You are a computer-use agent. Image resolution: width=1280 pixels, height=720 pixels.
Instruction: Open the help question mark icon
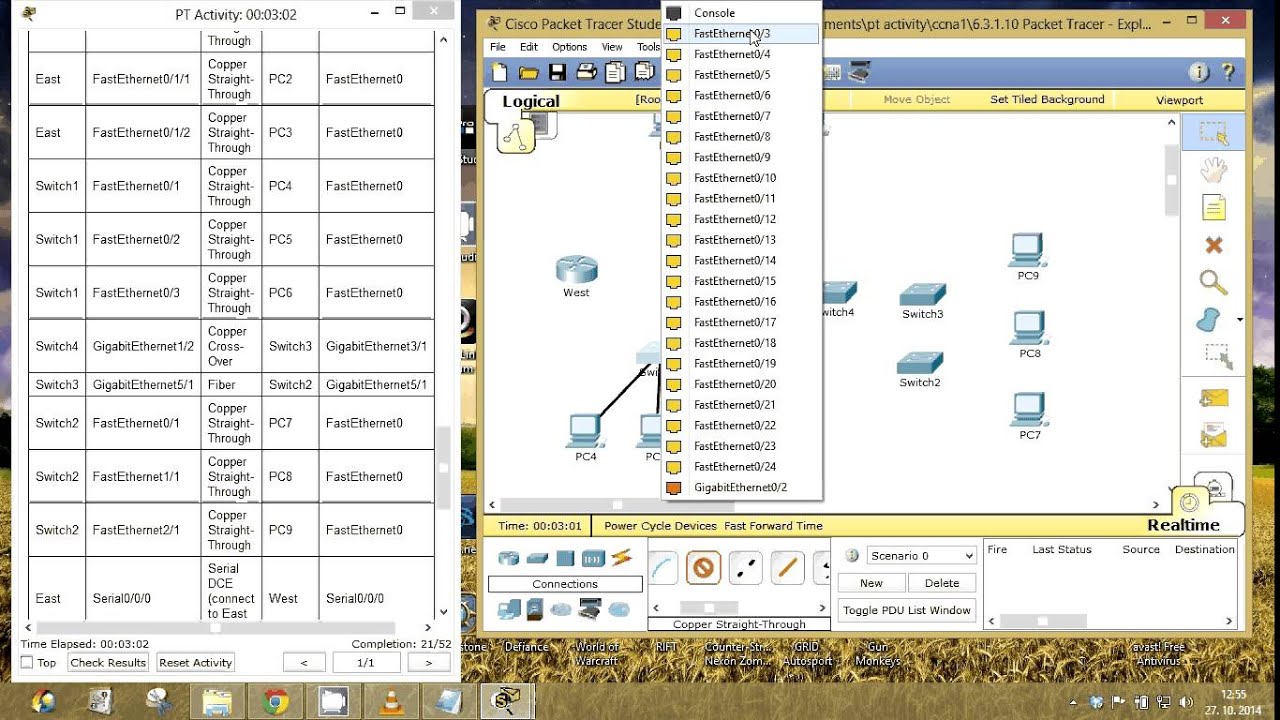click(x=1228, y=72)
